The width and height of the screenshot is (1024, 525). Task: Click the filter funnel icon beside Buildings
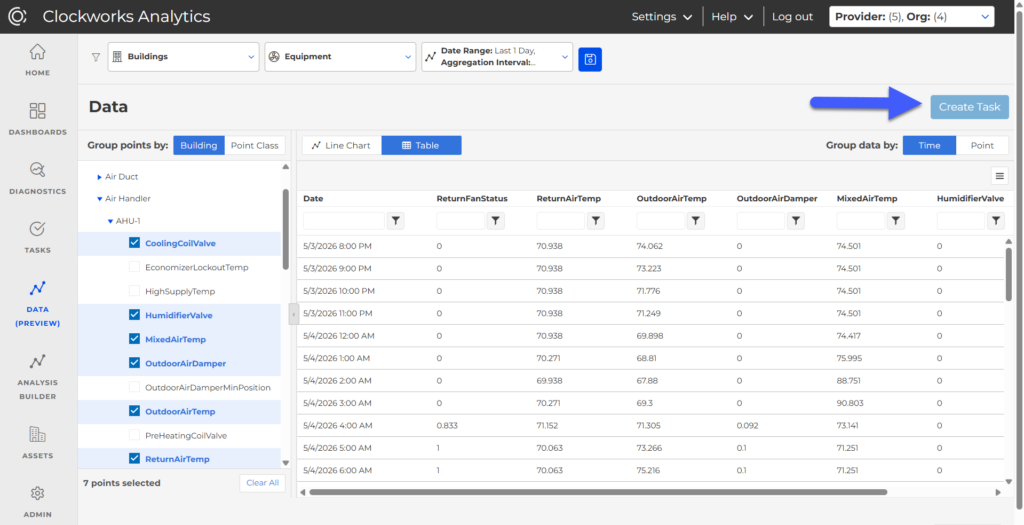[x=96, y=57]
